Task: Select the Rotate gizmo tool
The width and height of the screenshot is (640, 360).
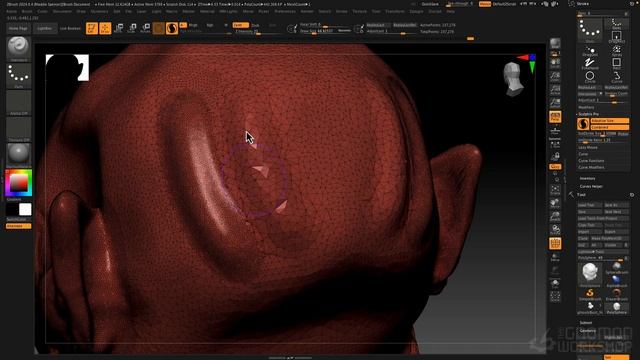Action: point(145,28)
